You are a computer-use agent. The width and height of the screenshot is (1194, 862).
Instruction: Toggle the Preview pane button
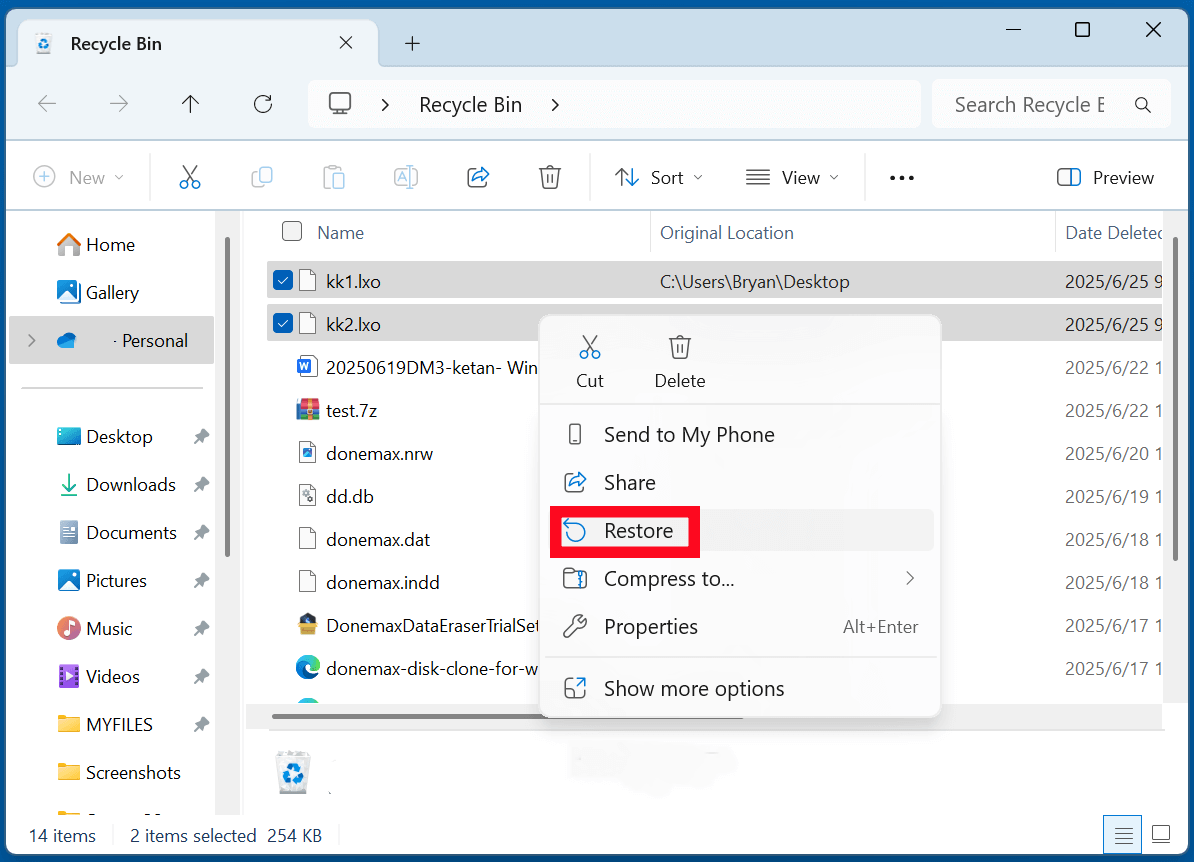click(x=1104, y=177)
